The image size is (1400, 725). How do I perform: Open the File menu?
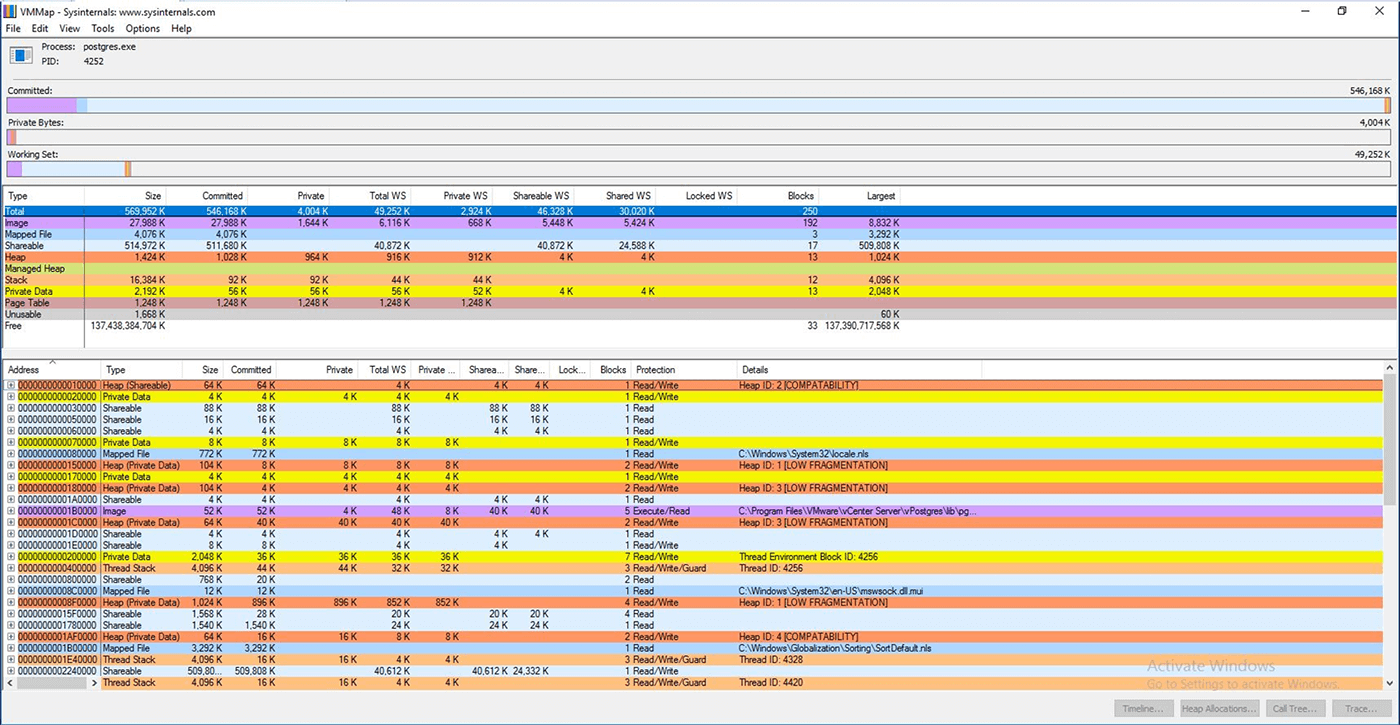(x=13, y=28)
